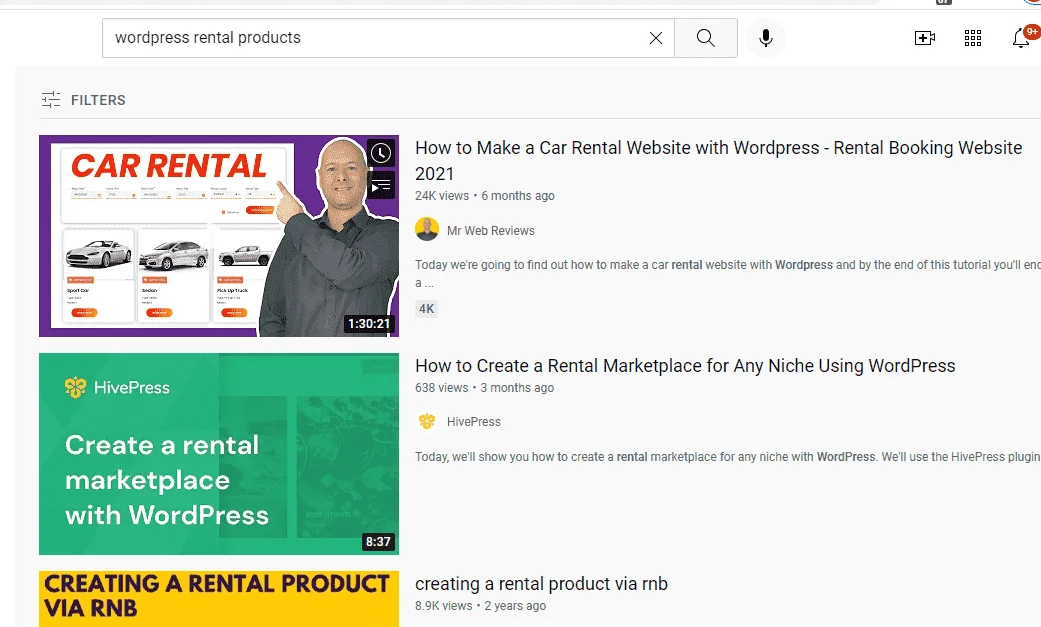Click '638 views • 3 months ago' text
The width and height of the screenshot is (1041, 627).
484,387
